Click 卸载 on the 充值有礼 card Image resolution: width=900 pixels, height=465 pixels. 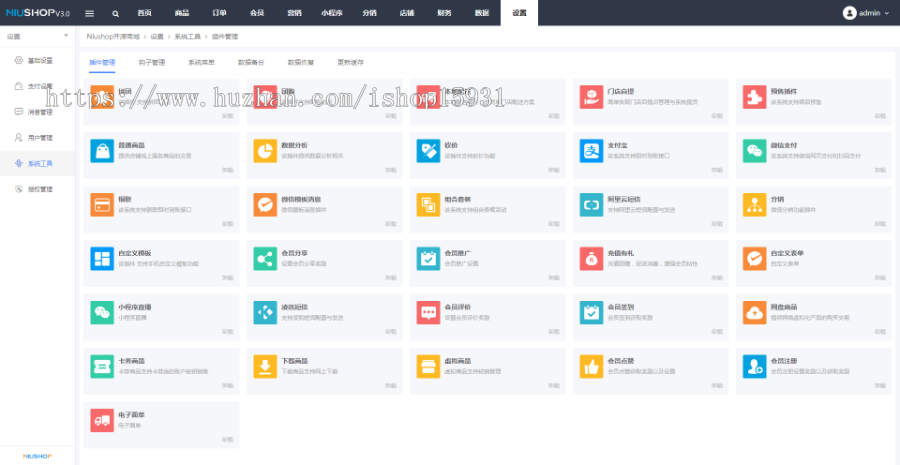pos(716,277)
